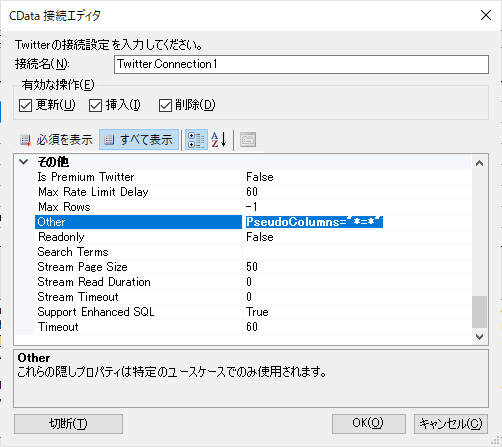Select the Other property row
Viewport: 502px width, 447px height.
pos(138,222)
